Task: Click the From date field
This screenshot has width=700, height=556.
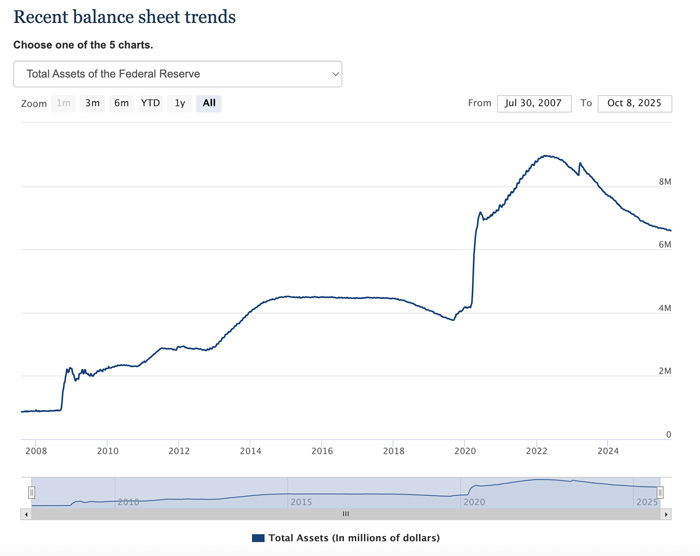Action: pyautogui.click(x=534, y=103)
